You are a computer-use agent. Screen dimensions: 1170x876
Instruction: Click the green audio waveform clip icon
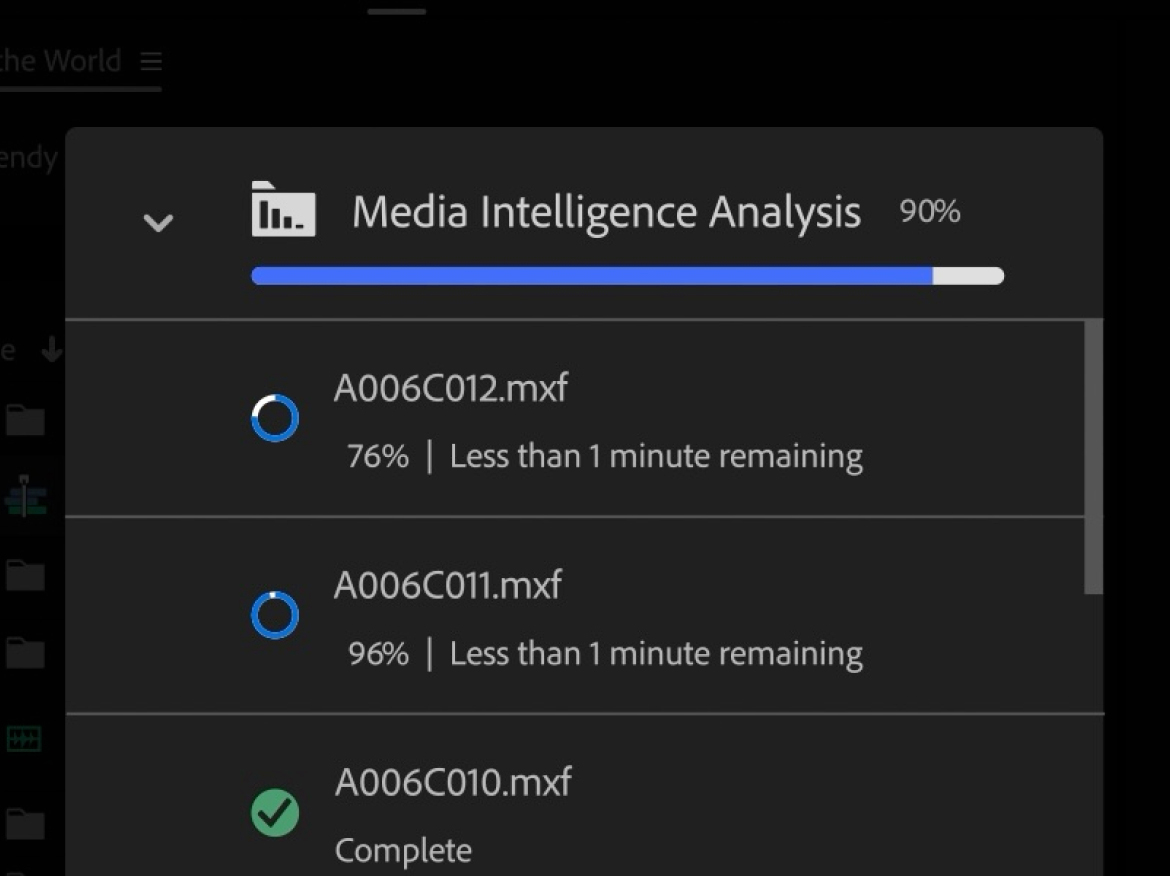23,739
